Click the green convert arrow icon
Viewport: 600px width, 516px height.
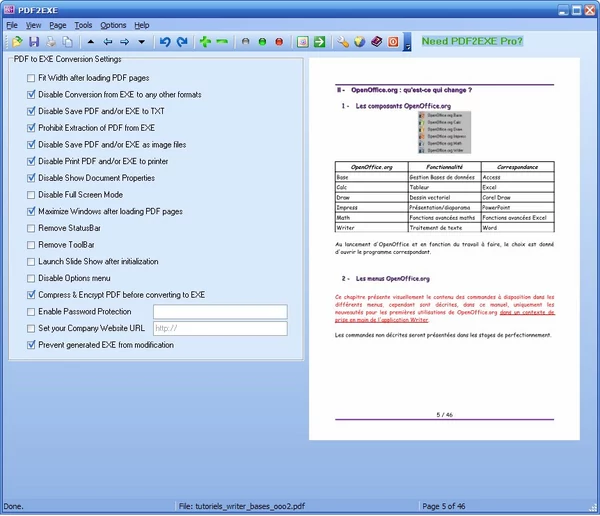tap(320, 41)
